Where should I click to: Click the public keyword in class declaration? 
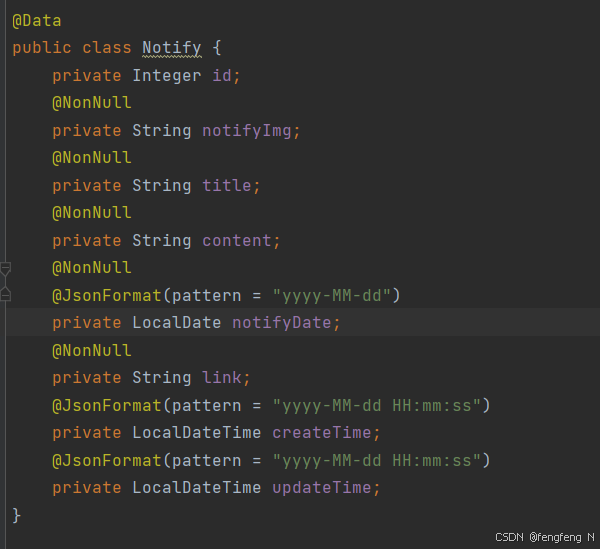tap(42, 48)
